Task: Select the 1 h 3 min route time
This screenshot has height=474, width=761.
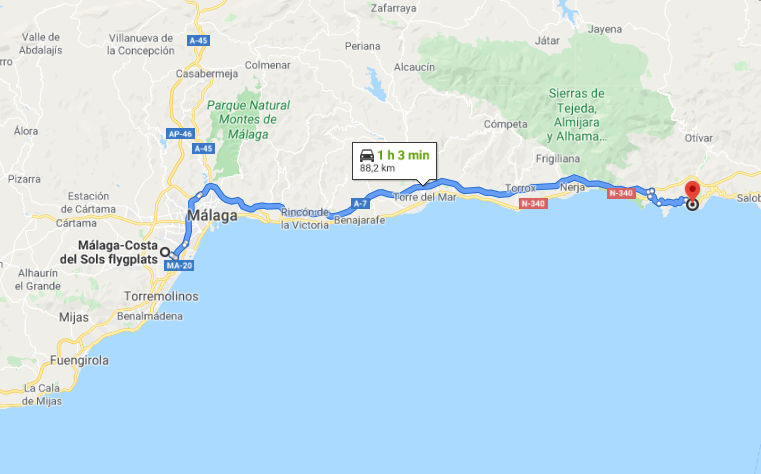Action: pos(403,155)
